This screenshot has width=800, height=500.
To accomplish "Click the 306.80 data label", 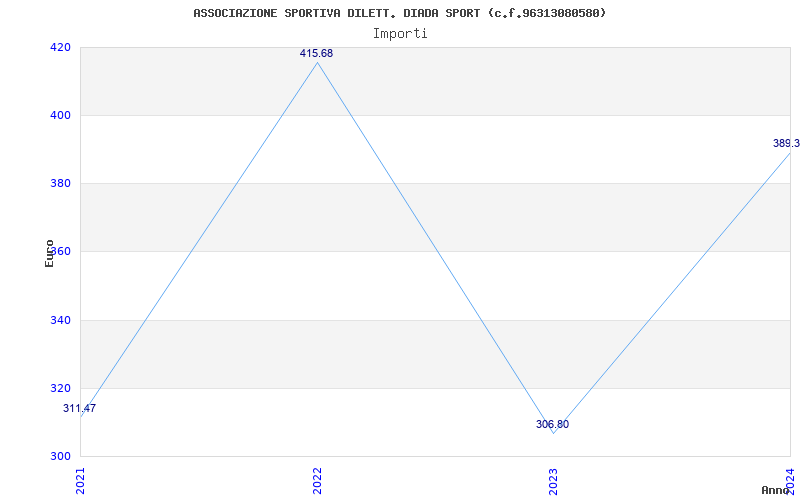I will point(553,424).
